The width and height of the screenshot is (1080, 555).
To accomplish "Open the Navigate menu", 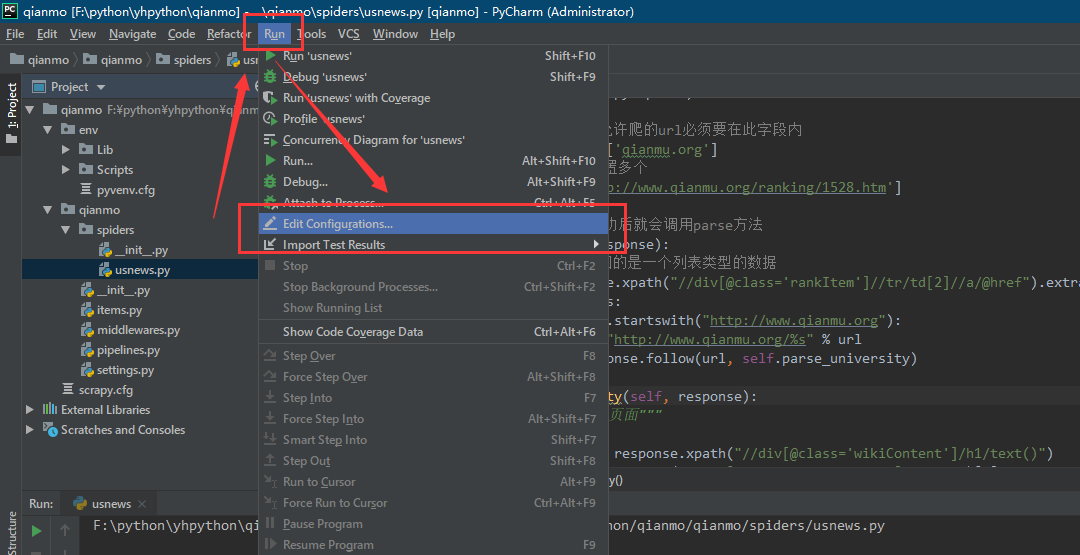I will 132,34.
